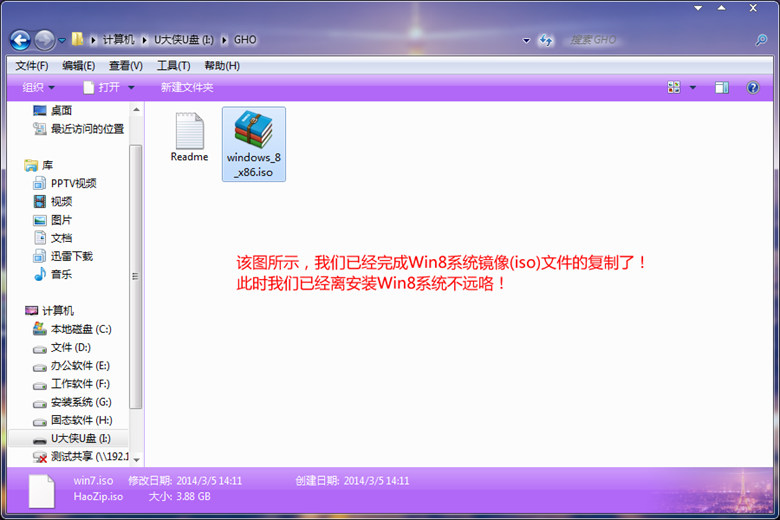Image resolution: width=780 pixels, height=520 pixels.
Task: Open the 组织 dropdown in the toolbar
Action: pos(38,88)
